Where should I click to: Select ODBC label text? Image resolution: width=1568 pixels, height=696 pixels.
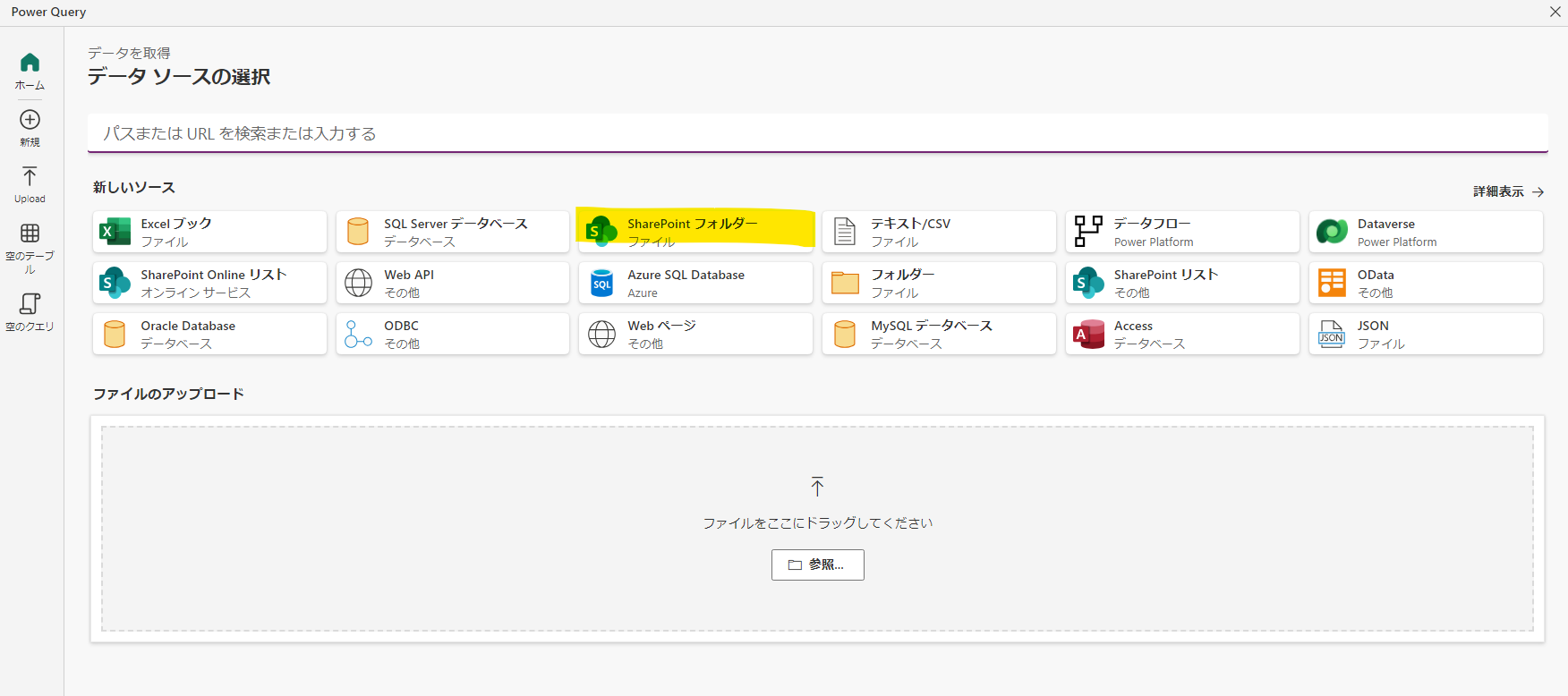point(402,326)
